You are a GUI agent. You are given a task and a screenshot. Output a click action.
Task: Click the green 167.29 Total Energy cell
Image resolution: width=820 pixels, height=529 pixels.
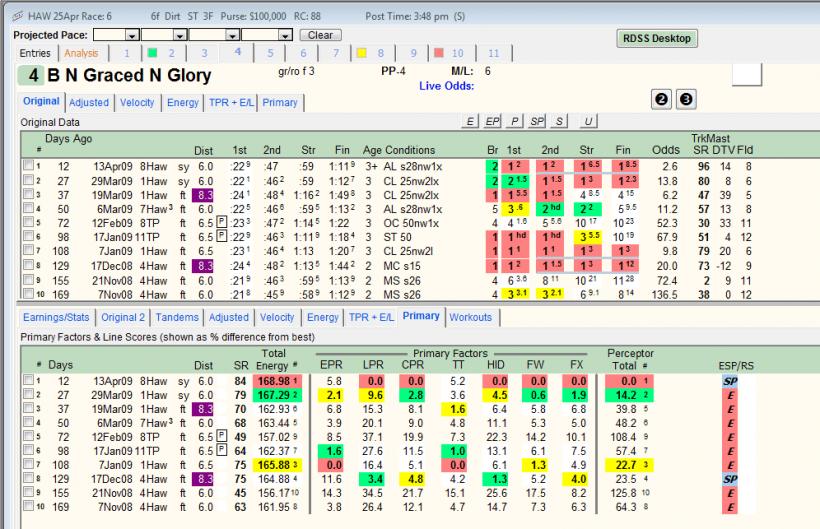click(x=277, y=395)
